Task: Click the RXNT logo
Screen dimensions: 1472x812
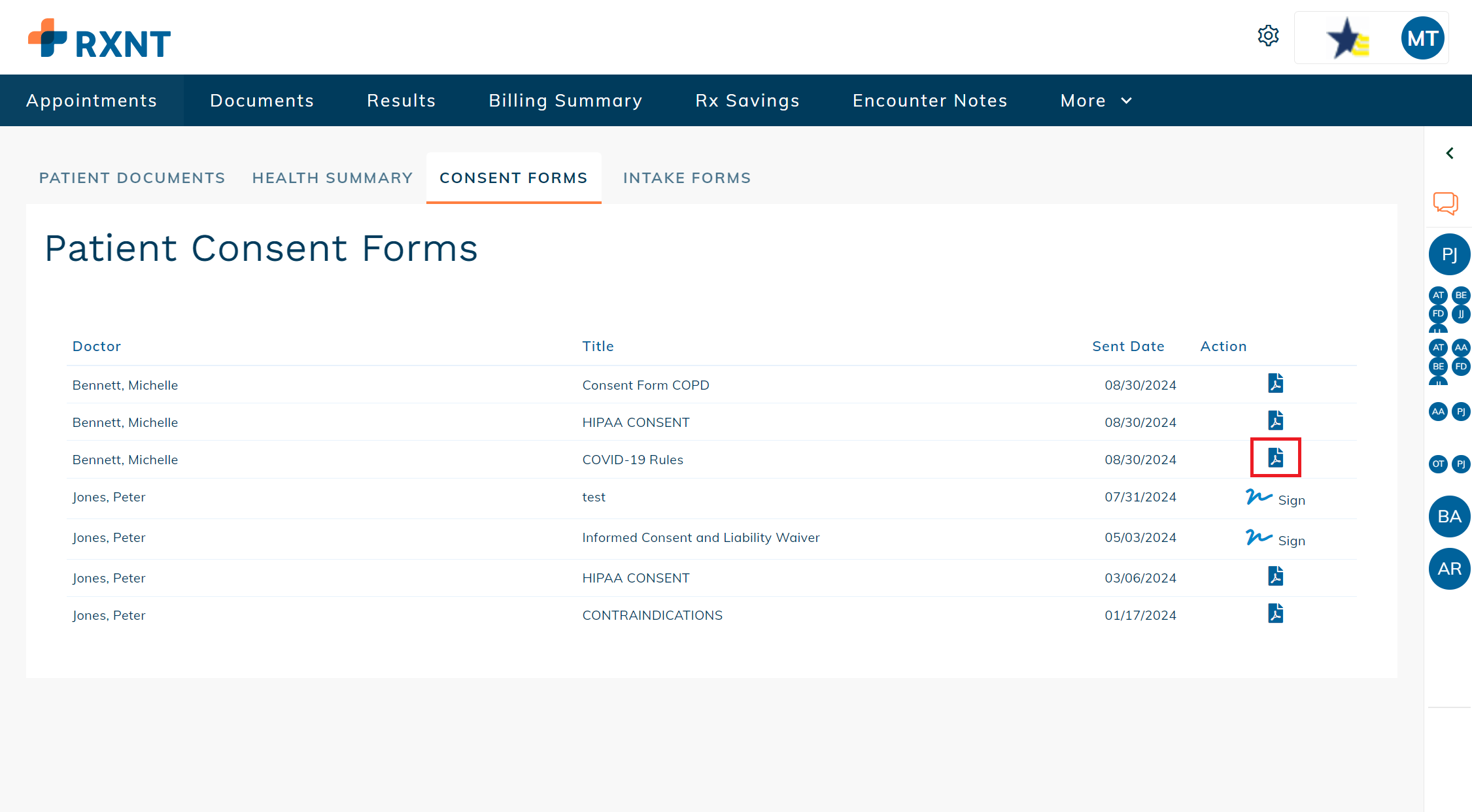Action: (99, 38)
